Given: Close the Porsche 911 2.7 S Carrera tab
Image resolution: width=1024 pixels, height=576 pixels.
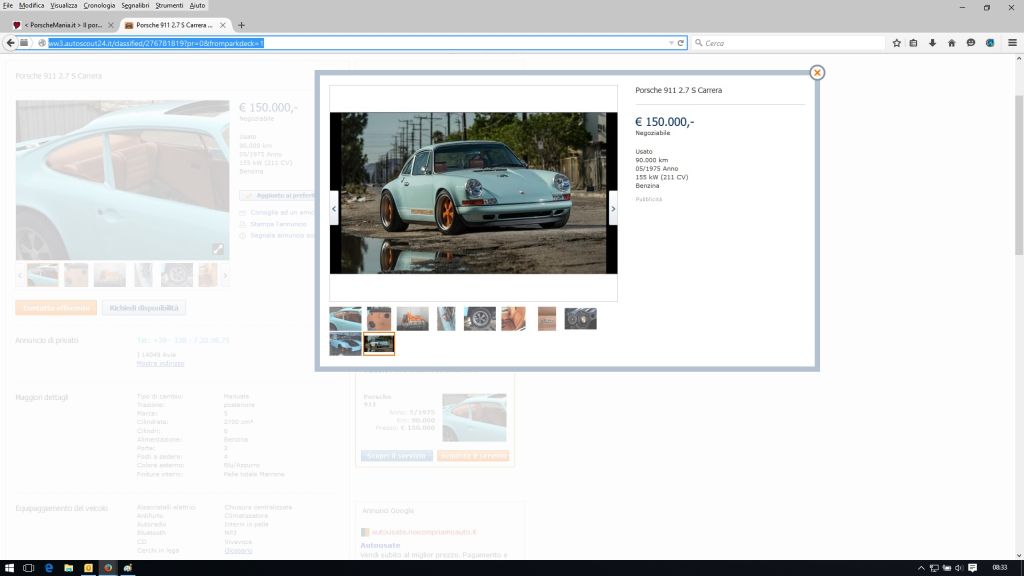Looking at the screenshot, I should click(x=223, y=25).
